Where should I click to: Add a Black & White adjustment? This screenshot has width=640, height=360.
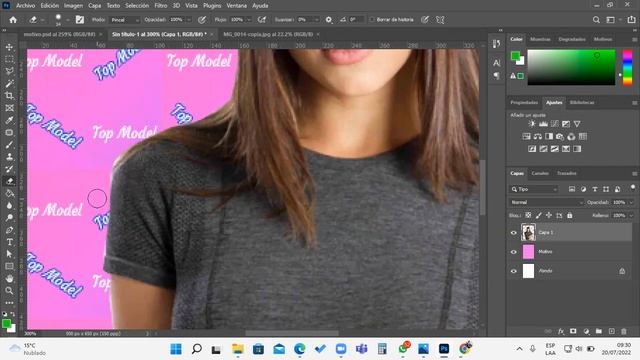point(549,136)
